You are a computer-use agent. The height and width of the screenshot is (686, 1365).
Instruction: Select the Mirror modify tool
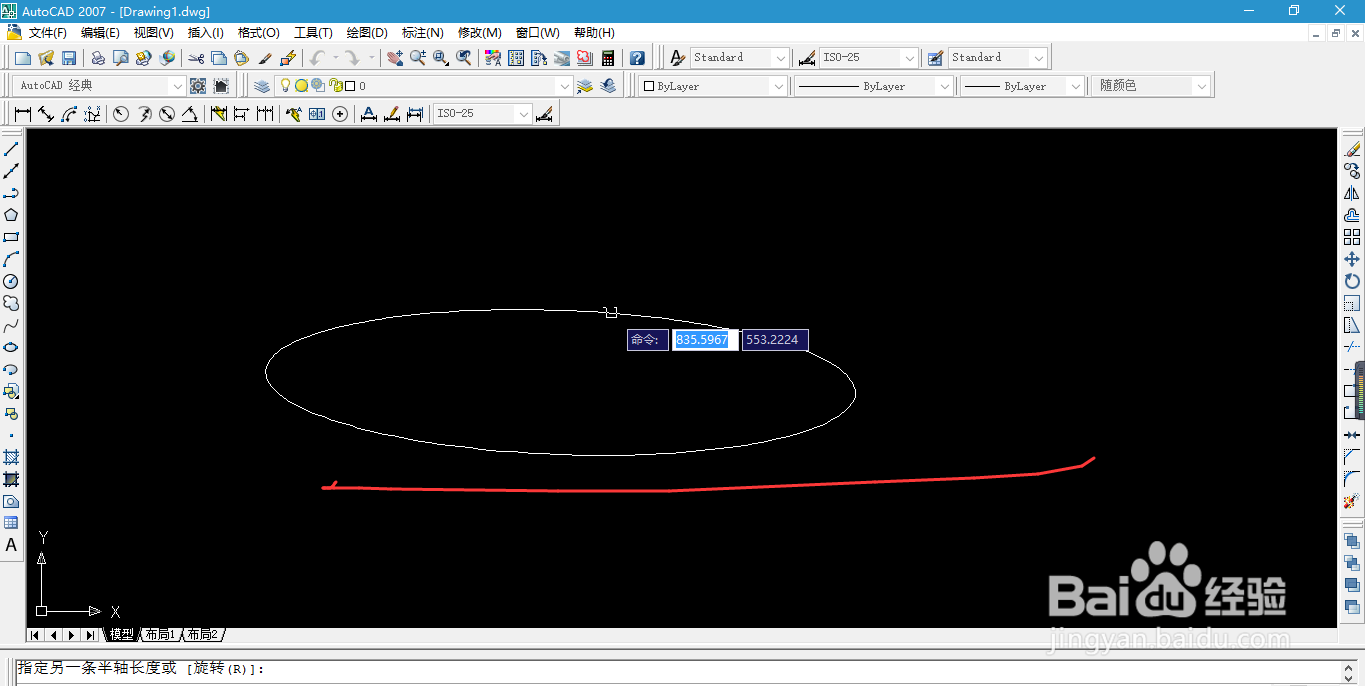point(1352,193)
